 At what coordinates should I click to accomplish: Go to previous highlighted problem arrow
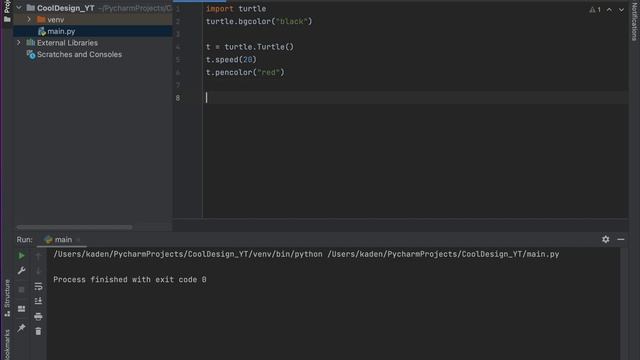coord(609,9)
